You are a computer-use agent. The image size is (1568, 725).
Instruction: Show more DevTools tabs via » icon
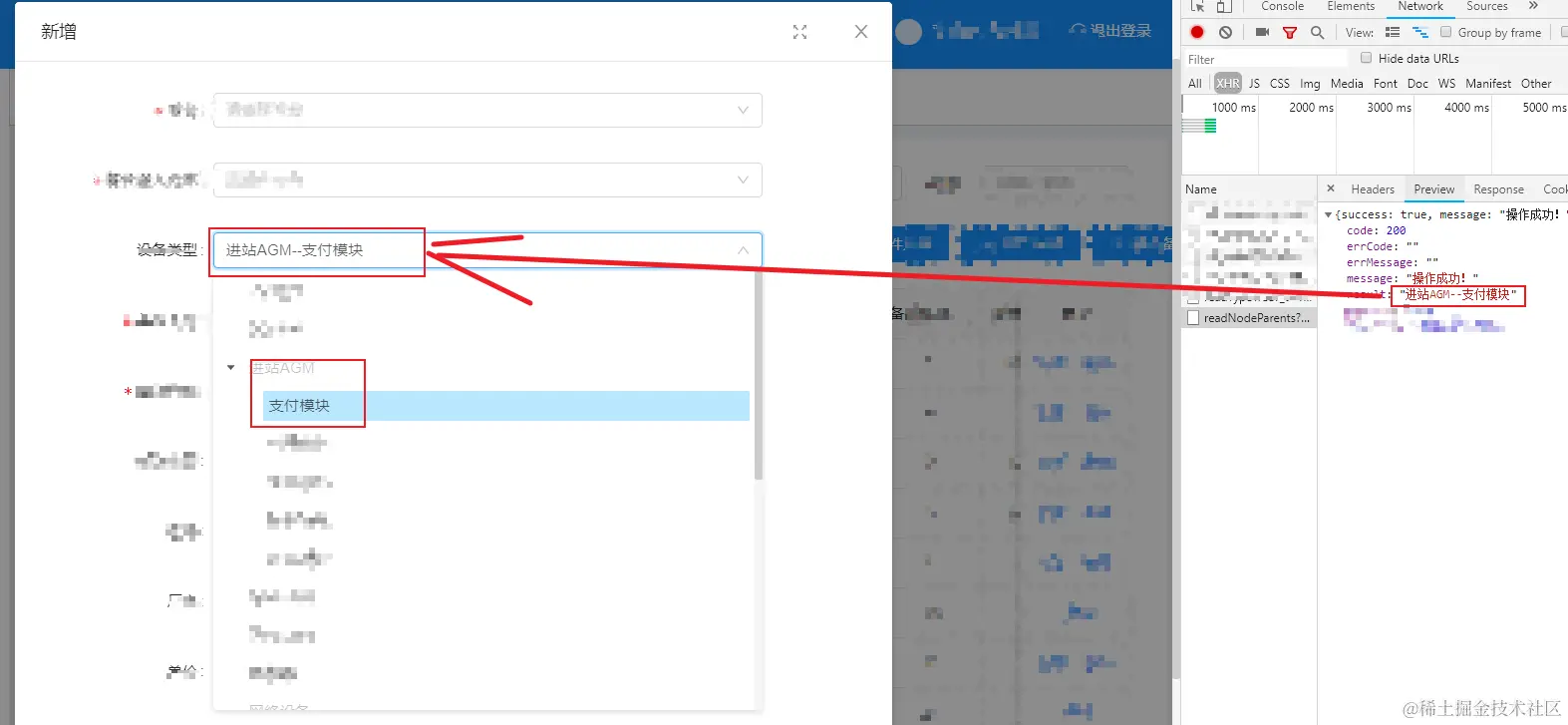coord(1534,6)
